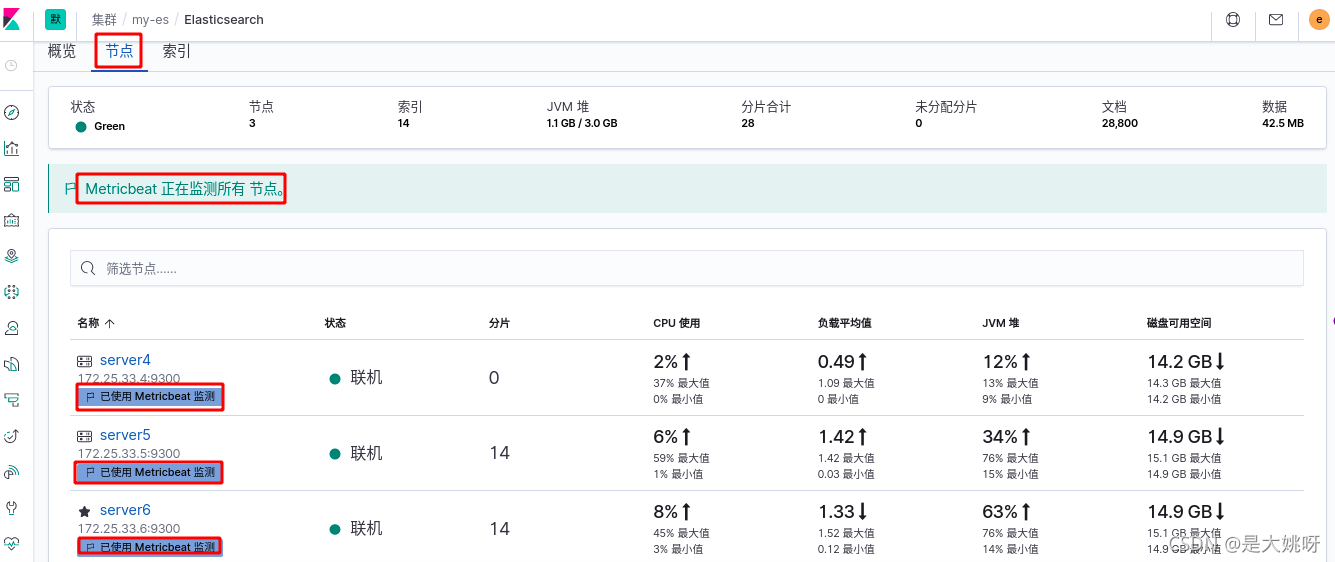Open the Canvas sidebar icon

click(x=12, y=220)
